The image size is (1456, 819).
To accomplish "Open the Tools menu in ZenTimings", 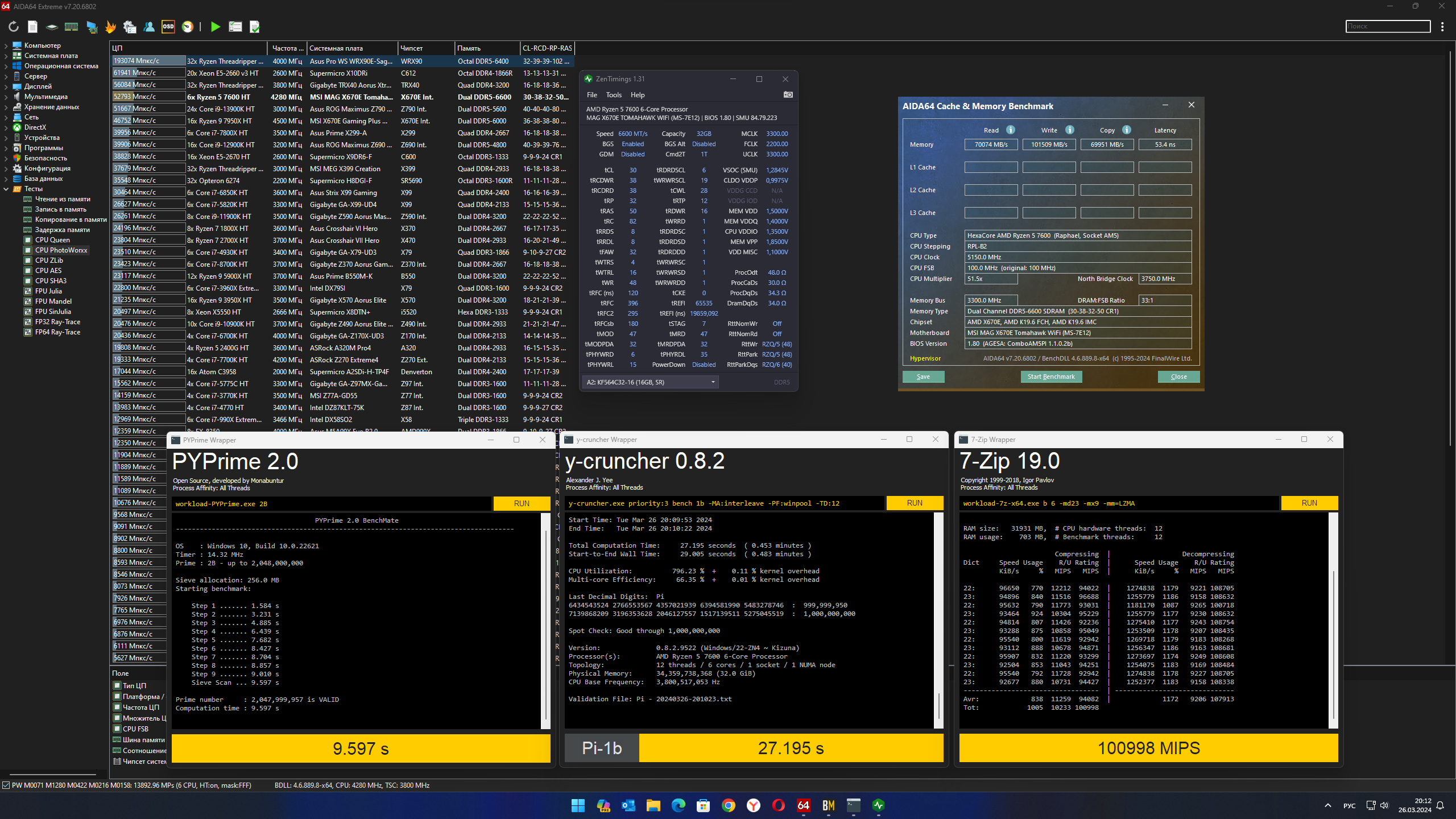I will pos(614,95).
